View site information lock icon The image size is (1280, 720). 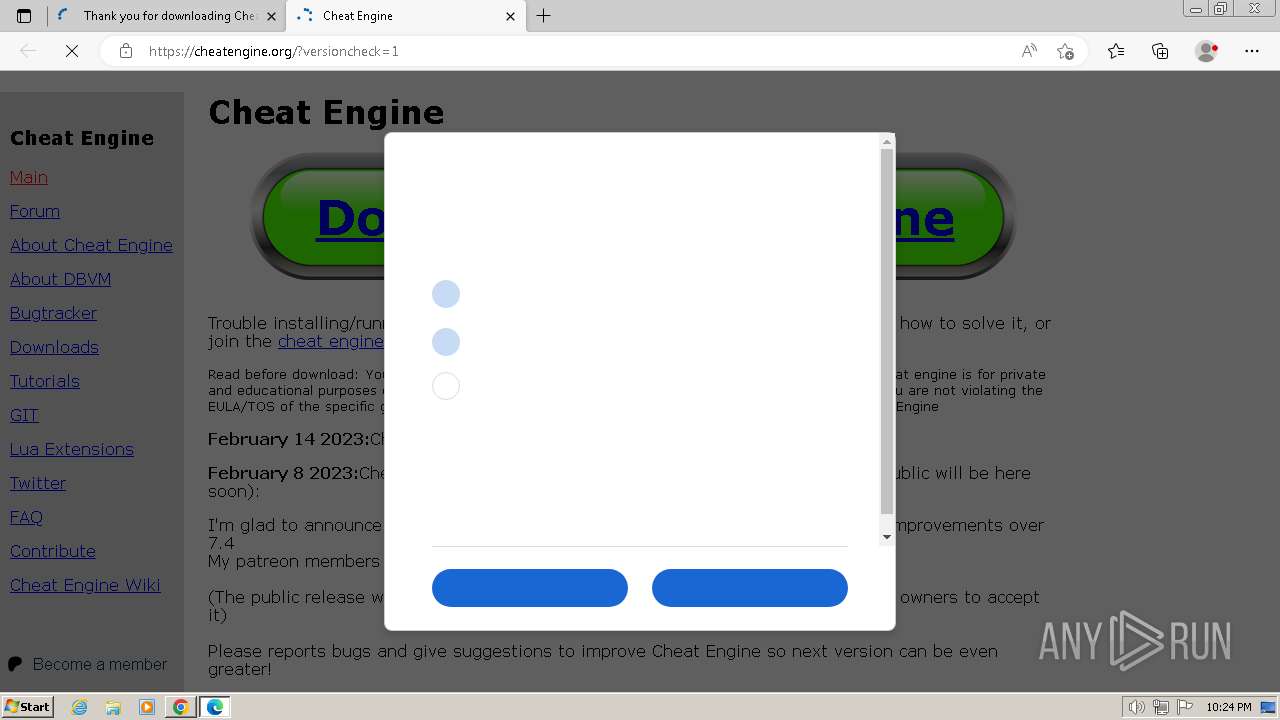coord(126,51)
